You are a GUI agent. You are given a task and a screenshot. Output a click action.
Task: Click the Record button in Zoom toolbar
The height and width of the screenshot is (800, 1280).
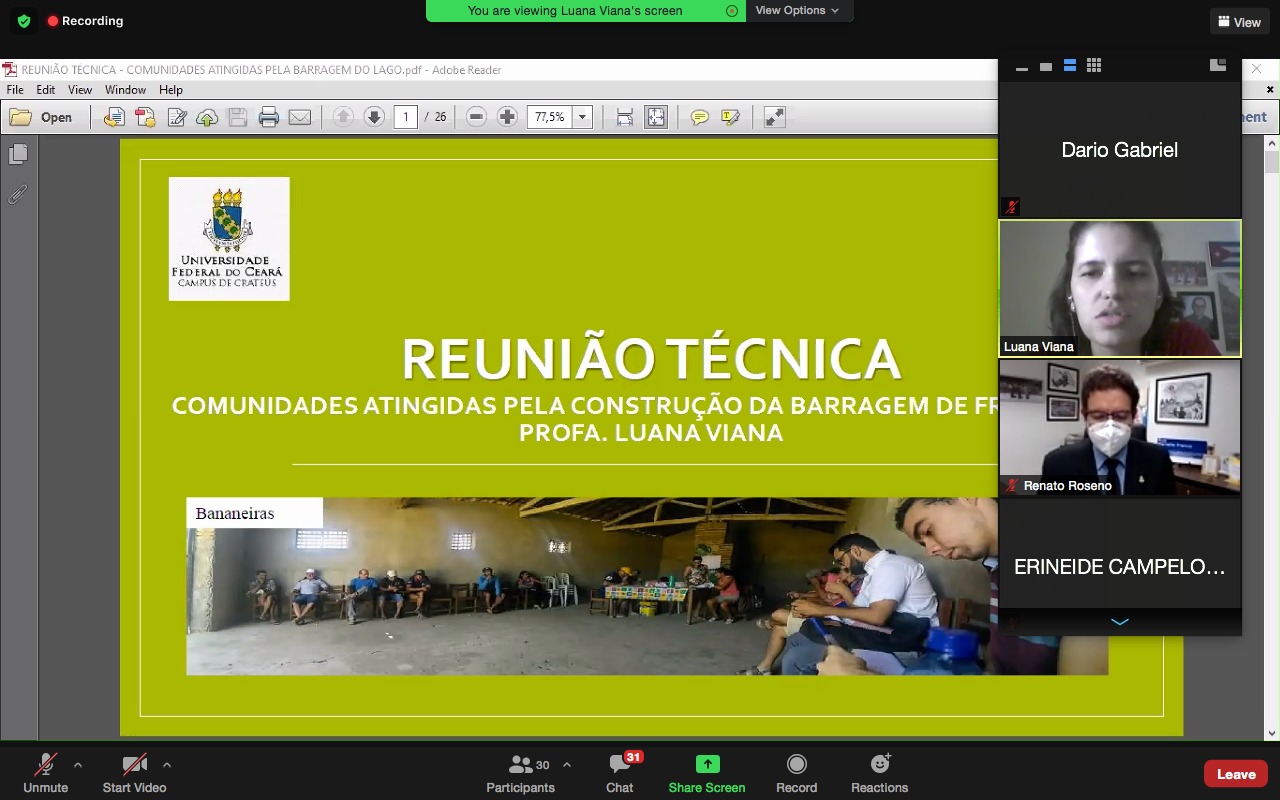796,773
